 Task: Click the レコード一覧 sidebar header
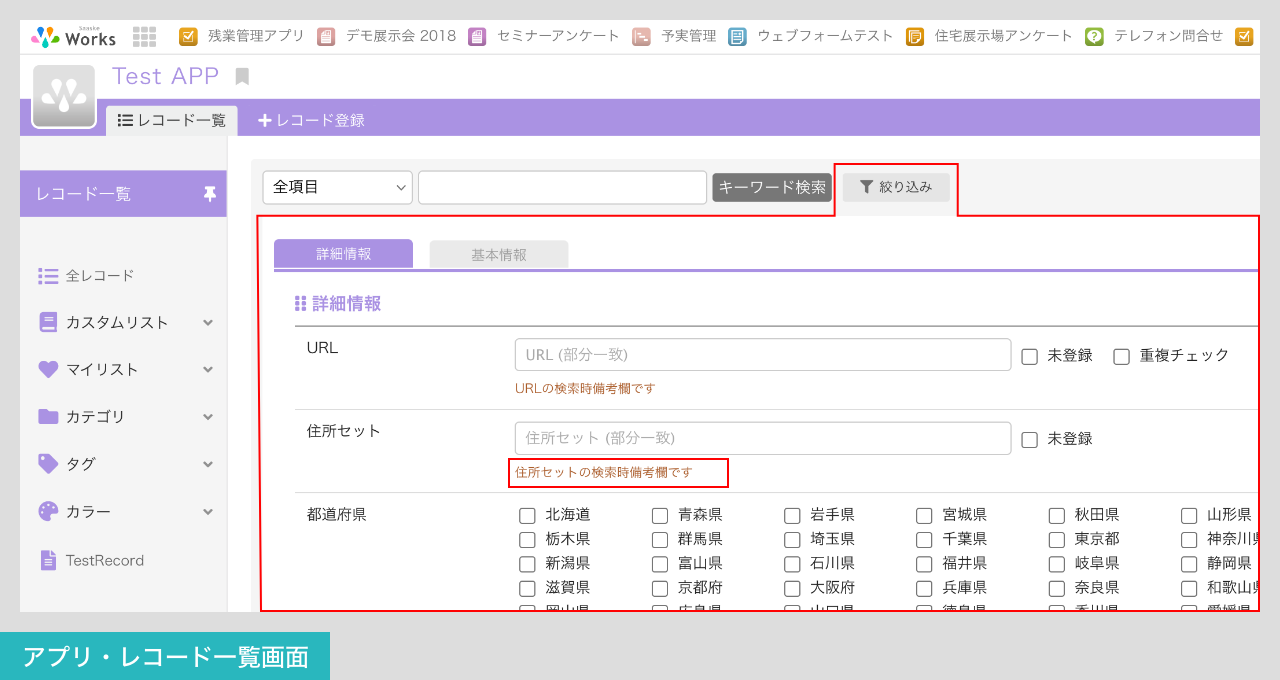(123, 194)
